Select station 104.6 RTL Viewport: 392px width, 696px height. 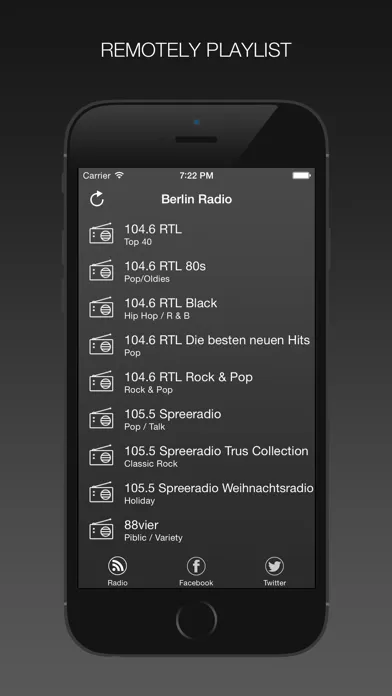click(x=153, y=229)
